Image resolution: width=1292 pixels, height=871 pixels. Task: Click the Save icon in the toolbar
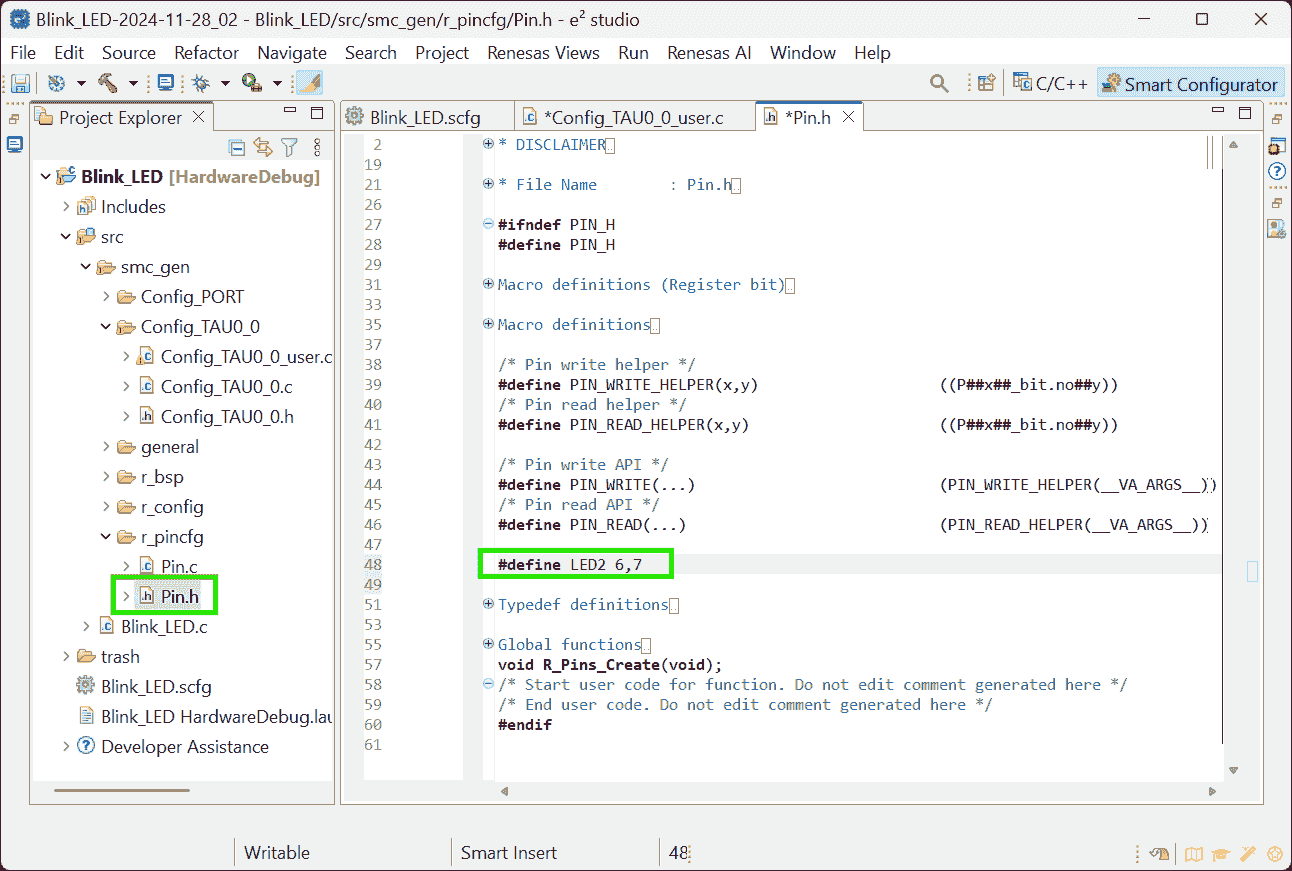tap(20, 84)
